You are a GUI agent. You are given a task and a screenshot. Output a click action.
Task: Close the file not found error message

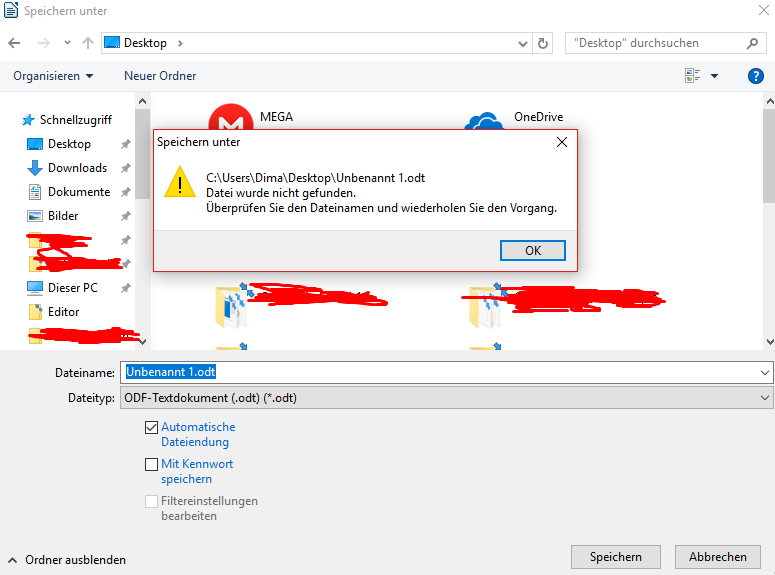click(x=561, y=142)
